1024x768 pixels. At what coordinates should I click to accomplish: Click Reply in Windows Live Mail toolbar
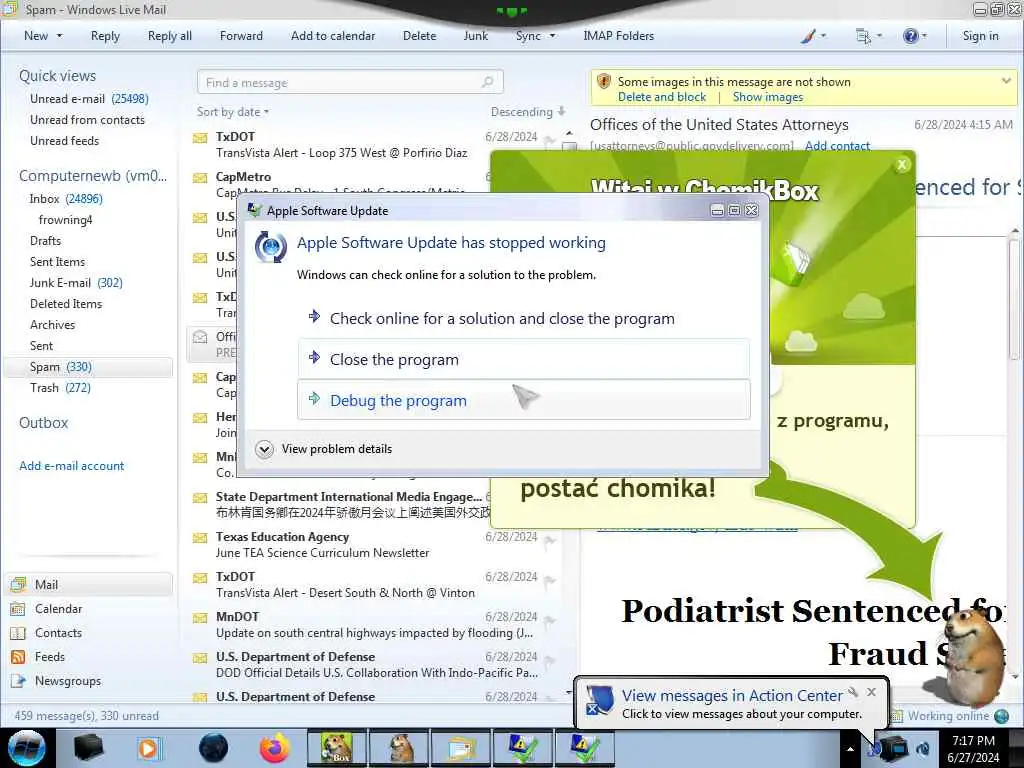click(x=105, y=36)
